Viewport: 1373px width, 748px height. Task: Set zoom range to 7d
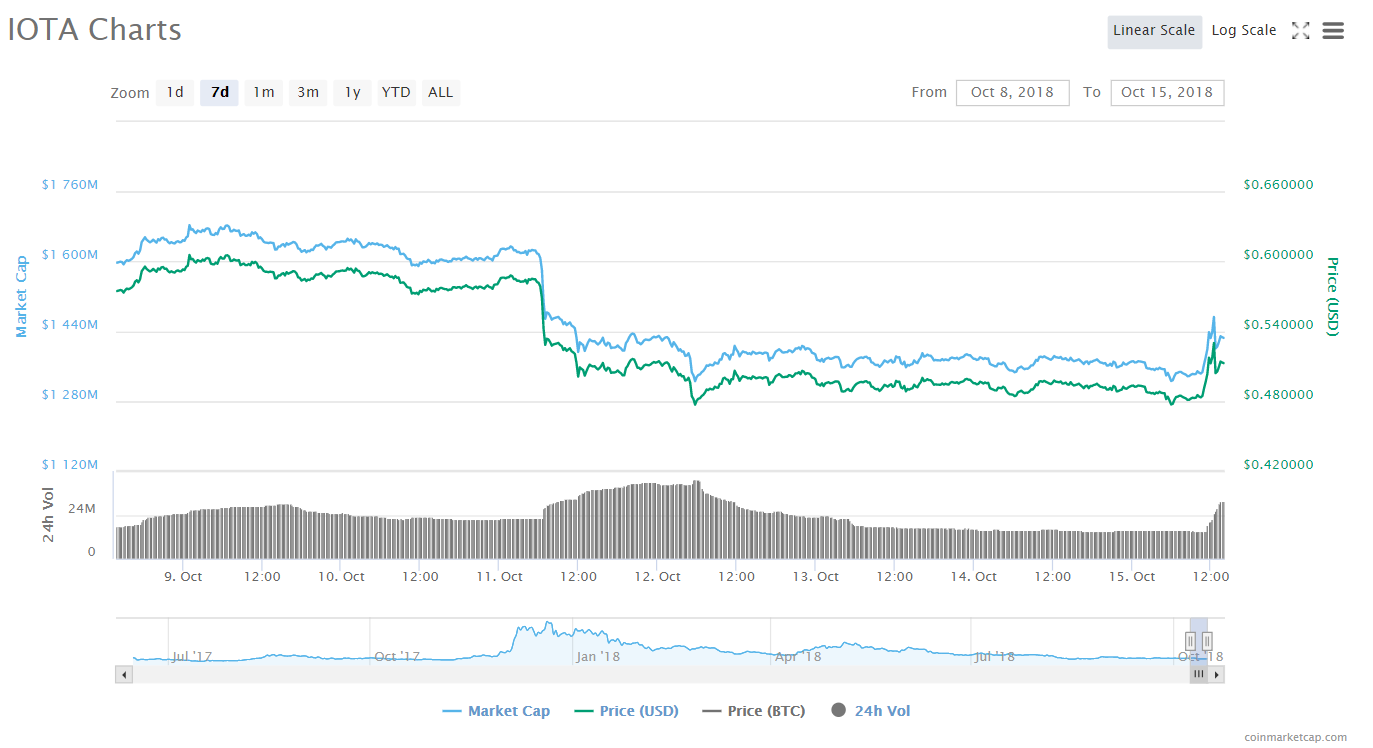tap(220, 92)
